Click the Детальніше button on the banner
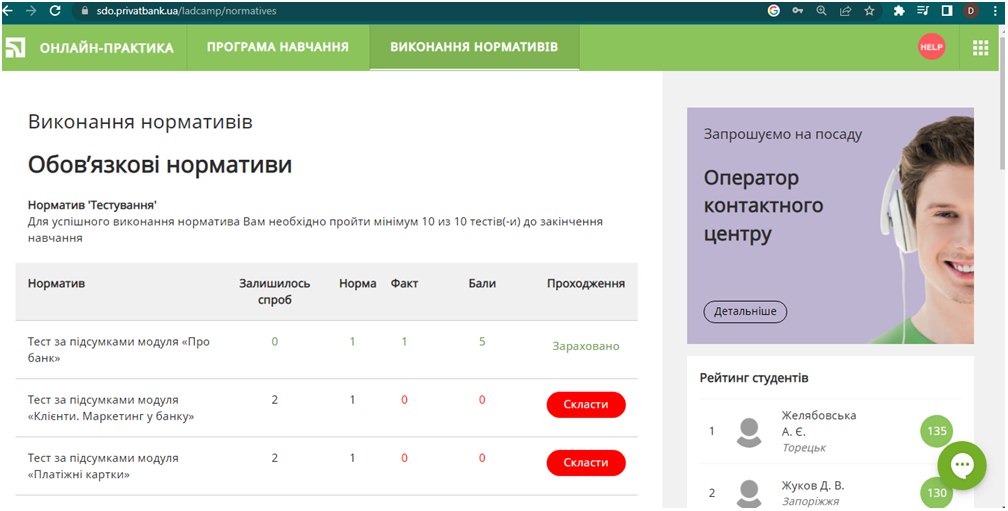The width and height of the screenshot is (1008, 511). point(745,312)
